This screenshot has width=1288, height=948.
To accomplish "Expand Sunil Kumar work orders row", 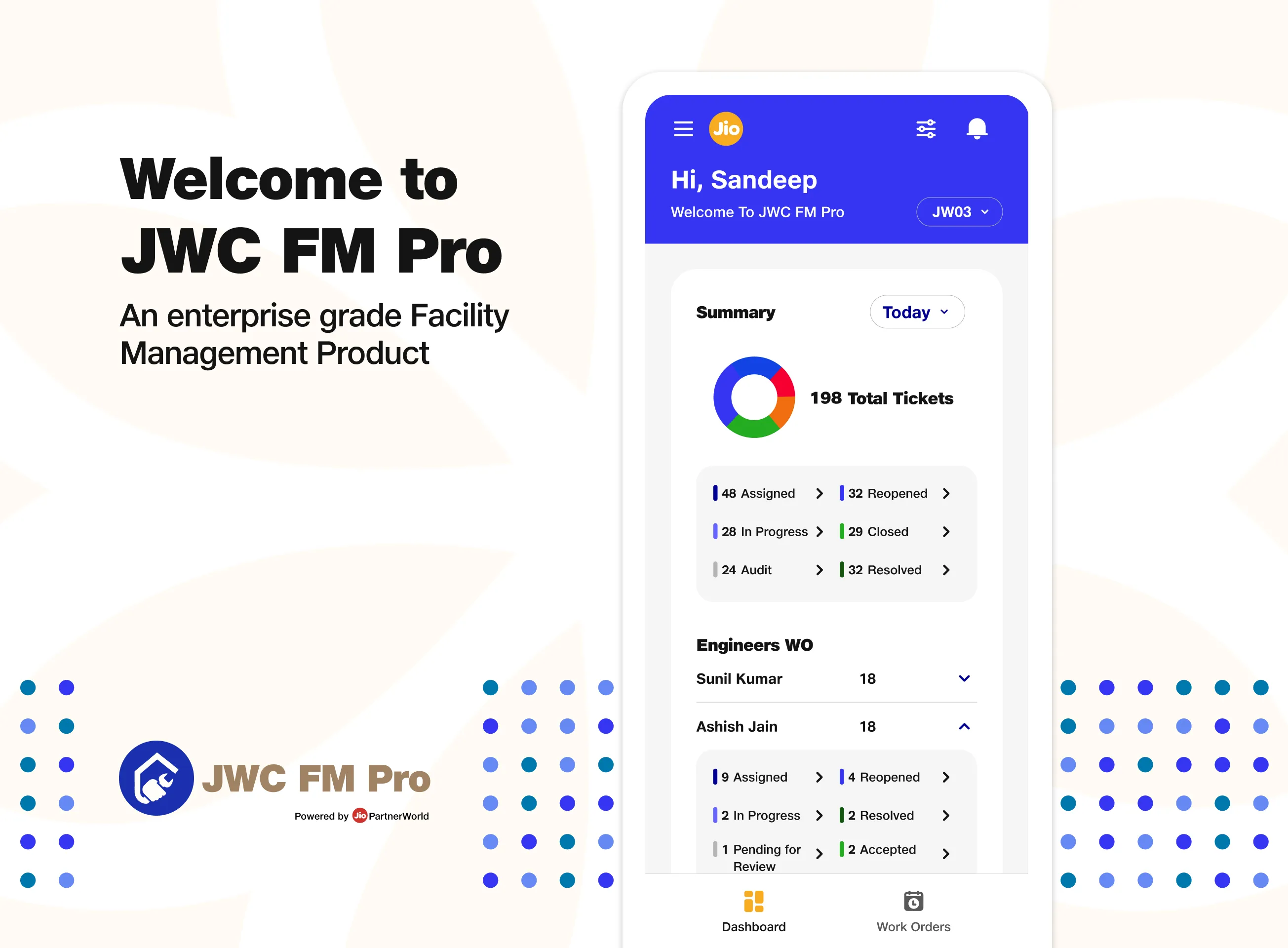I will (960, 680).
